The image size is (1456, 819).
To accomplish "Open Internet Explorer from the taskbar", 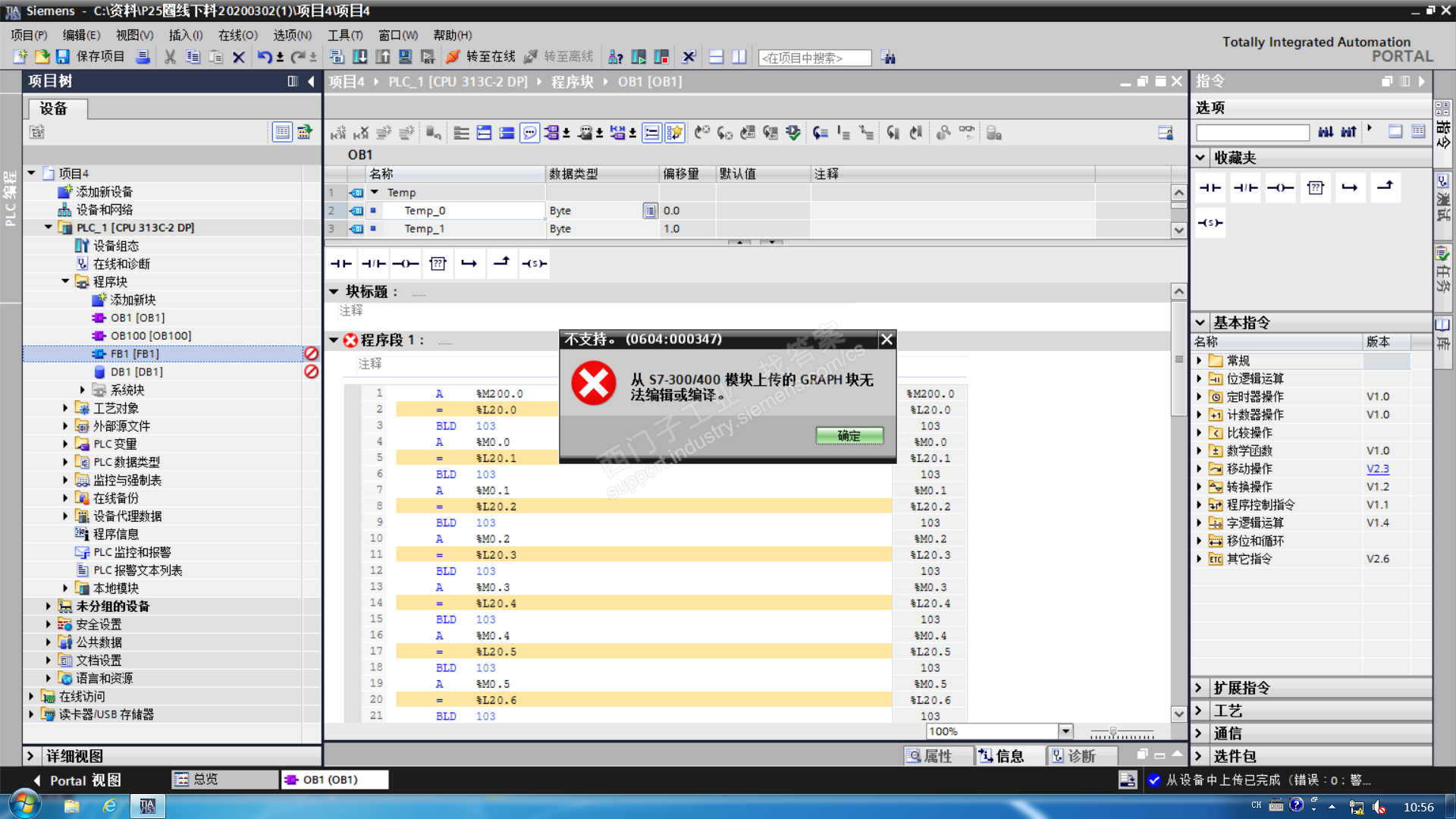I will click(x=110, y=806).
